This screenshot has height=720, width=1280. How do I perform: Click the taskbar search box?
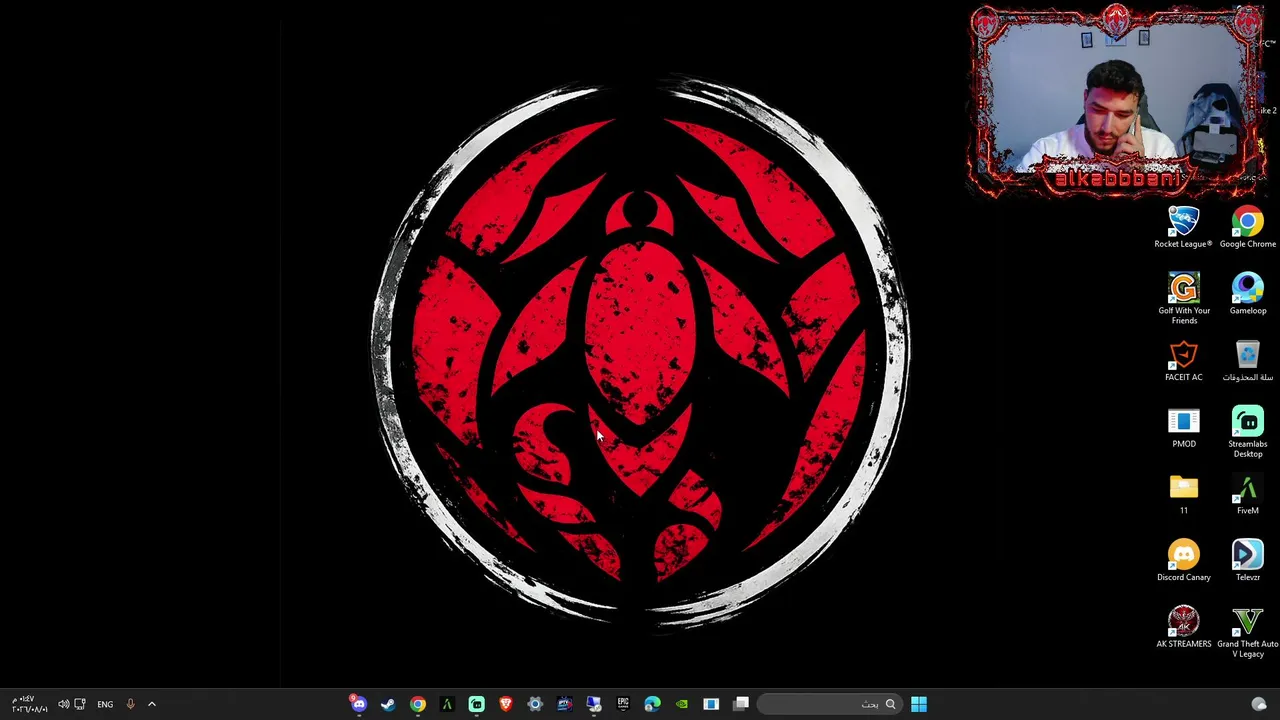pyautogui.click(x=830, y=704)
